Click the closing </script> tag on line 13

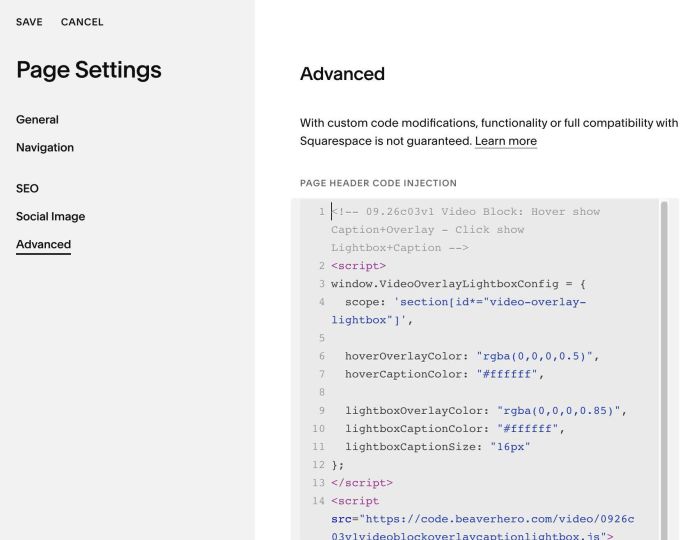tap(362, 483)
